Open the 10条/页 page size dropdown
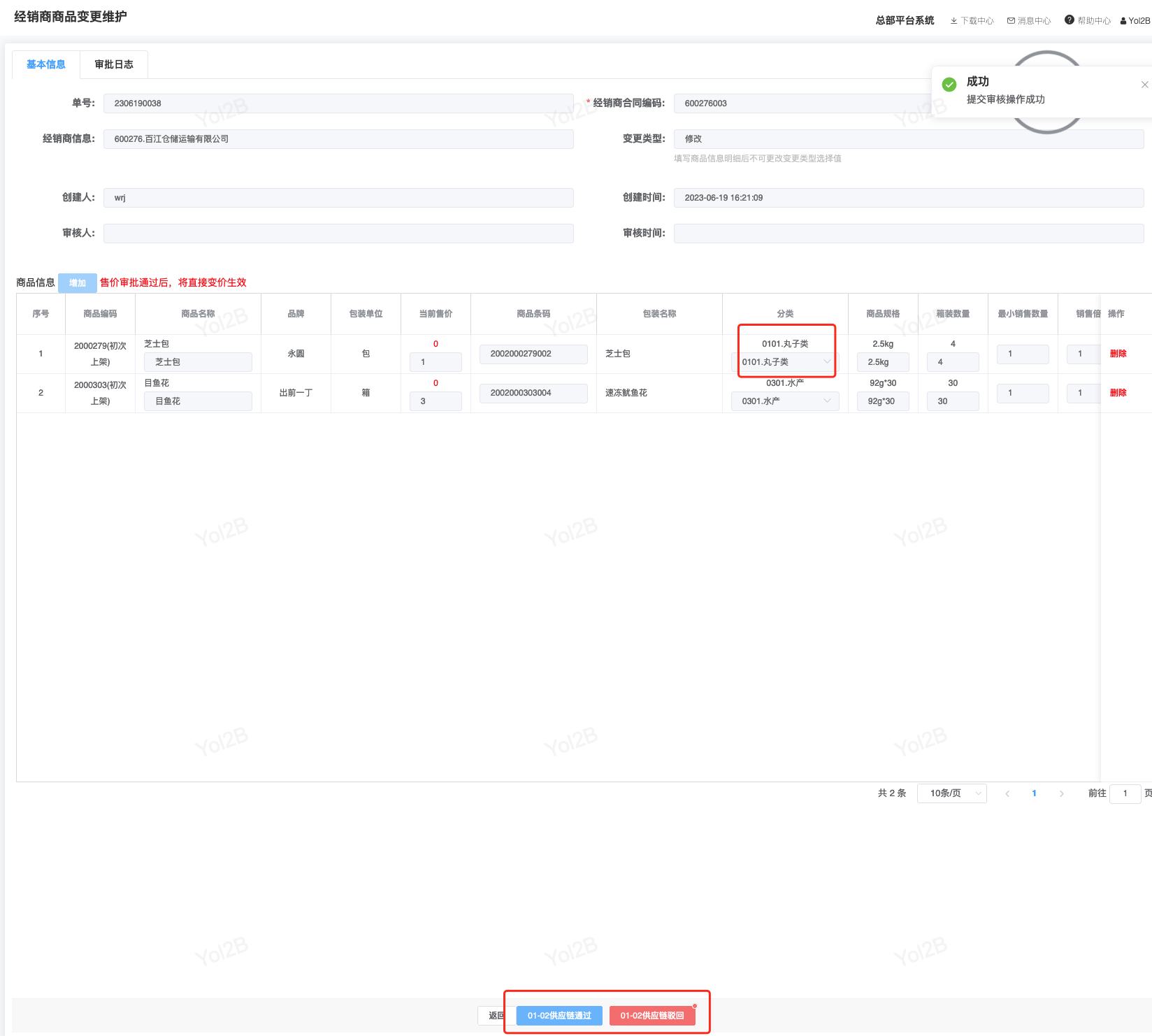 click(952, 793)
